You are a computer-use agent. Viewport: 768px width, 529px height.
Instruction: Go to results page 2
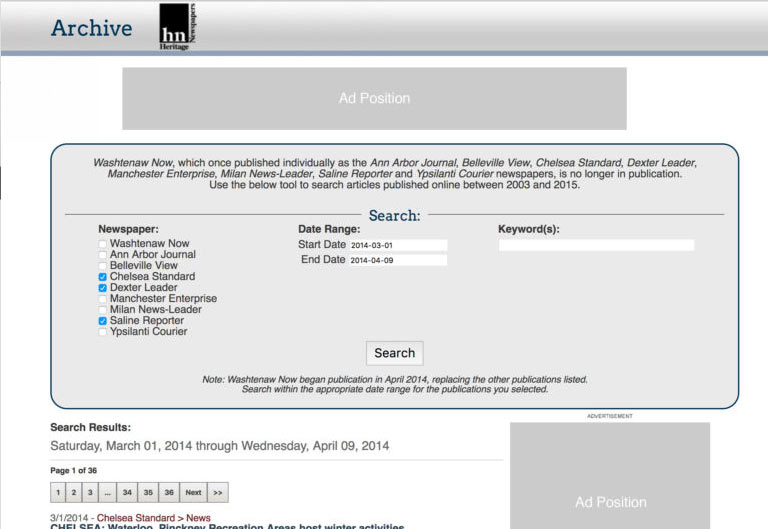point(73,492)
